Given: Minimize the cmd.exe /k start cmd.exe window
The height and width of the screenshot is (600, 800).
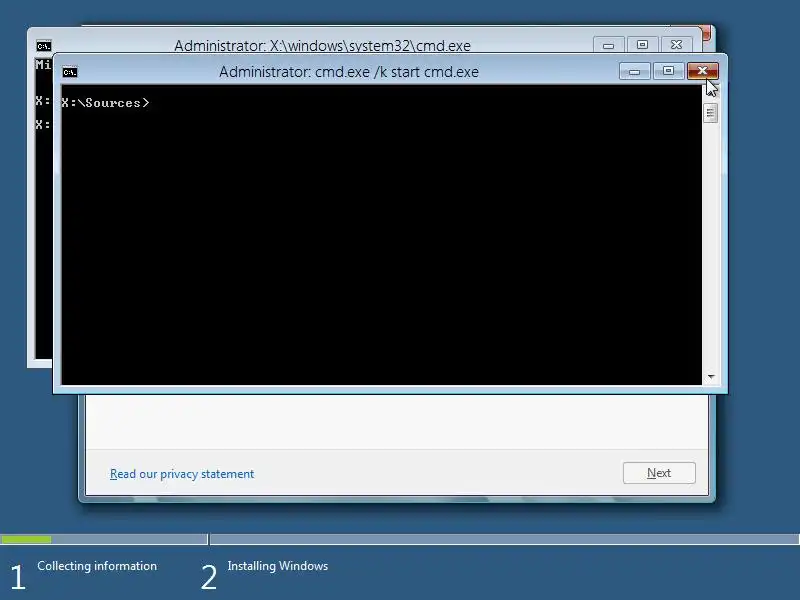Looking at the screenshot, I should (x=635, y=71).
